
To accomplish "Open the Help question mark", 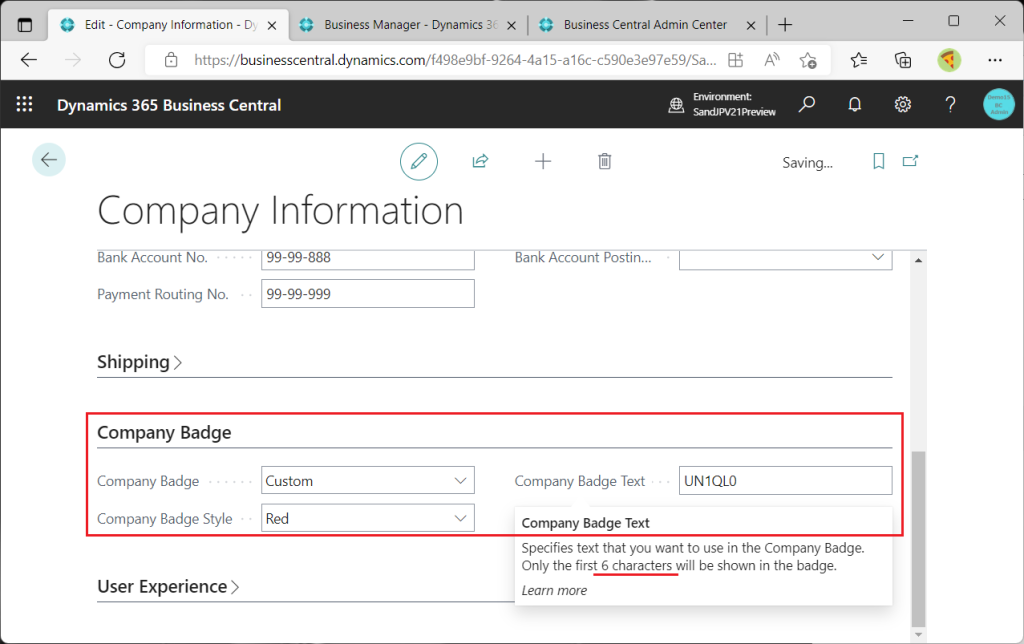I will point(950,104).
